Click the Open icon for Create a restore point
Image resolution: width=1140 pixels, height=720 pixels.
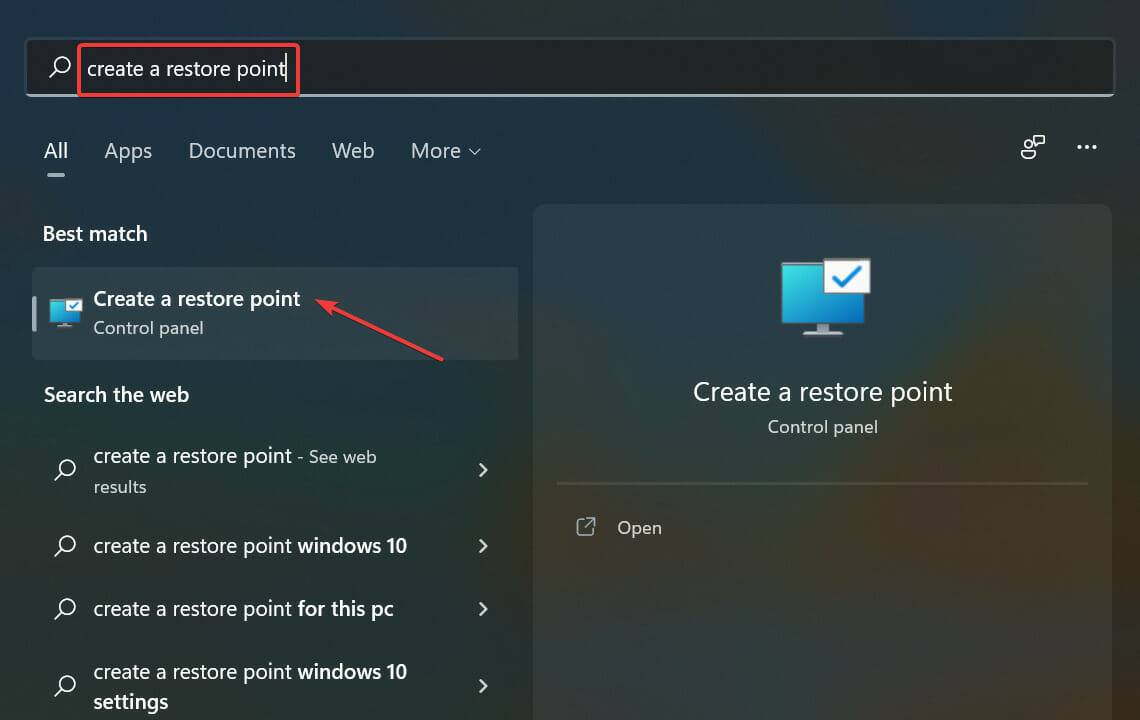[x=586, y=527]
